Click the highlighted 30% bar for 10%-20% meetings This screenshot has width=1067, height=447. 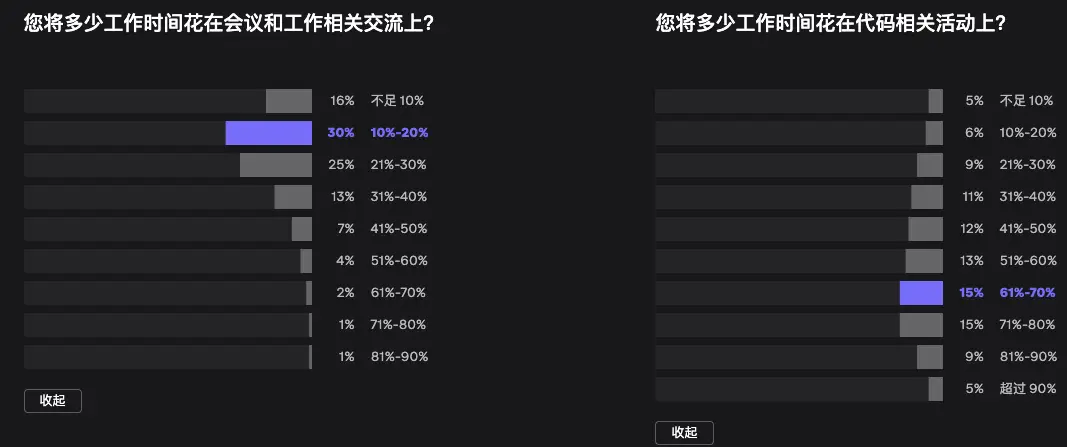[269, 133]
